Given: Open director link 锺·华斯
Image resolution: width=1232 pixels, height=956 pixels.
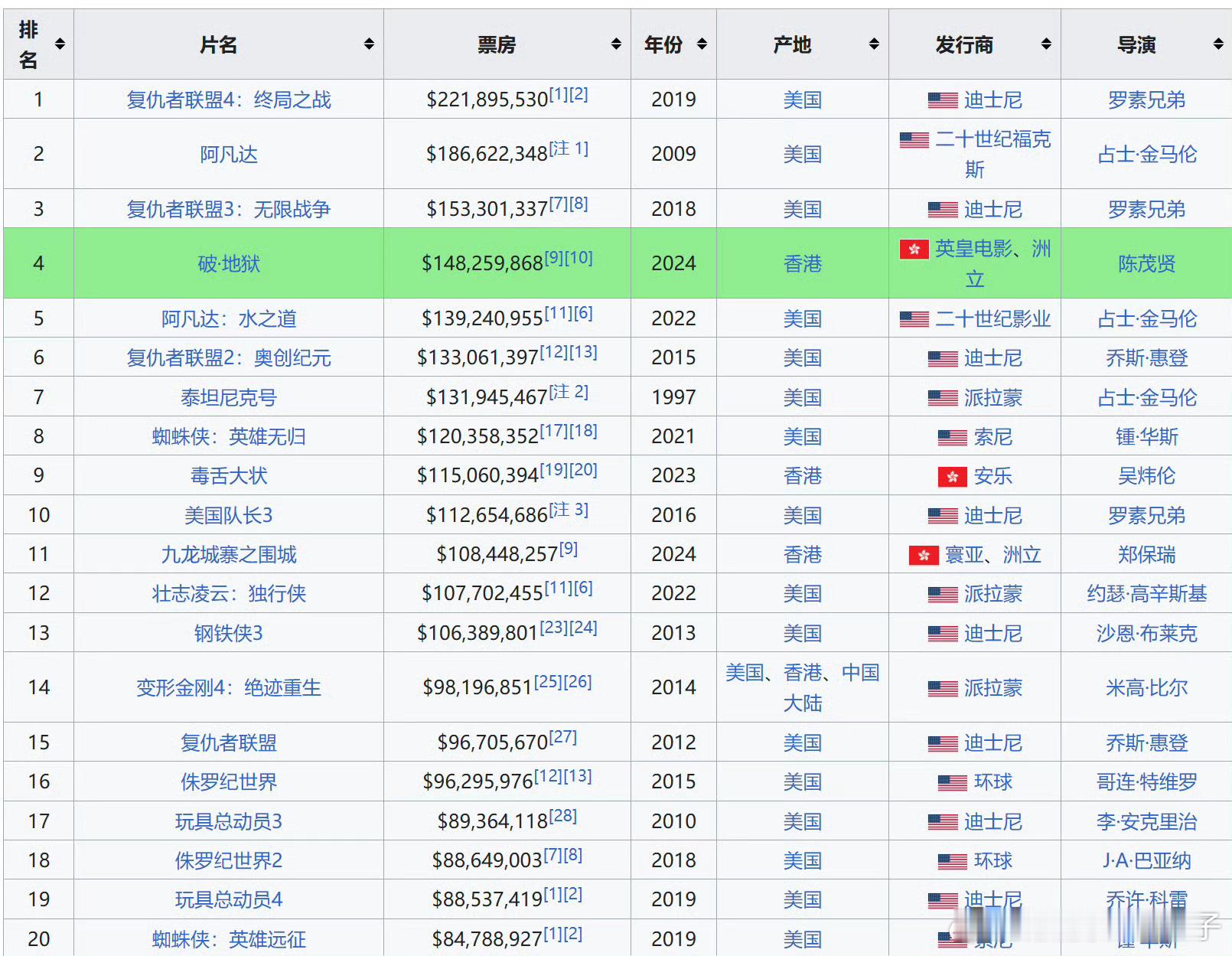Looking at the screenshot, I should pos(1146,436).
